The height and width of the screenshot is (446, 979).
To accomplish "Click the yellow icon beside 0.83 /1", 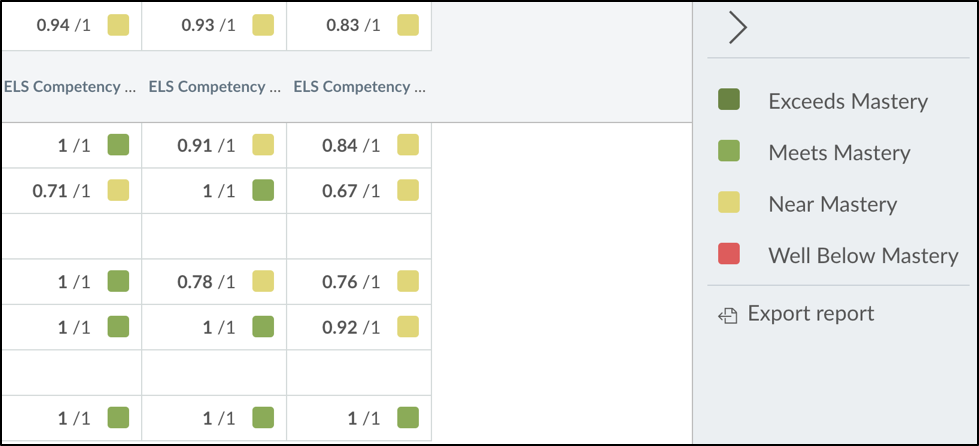I will pos(408,26).
